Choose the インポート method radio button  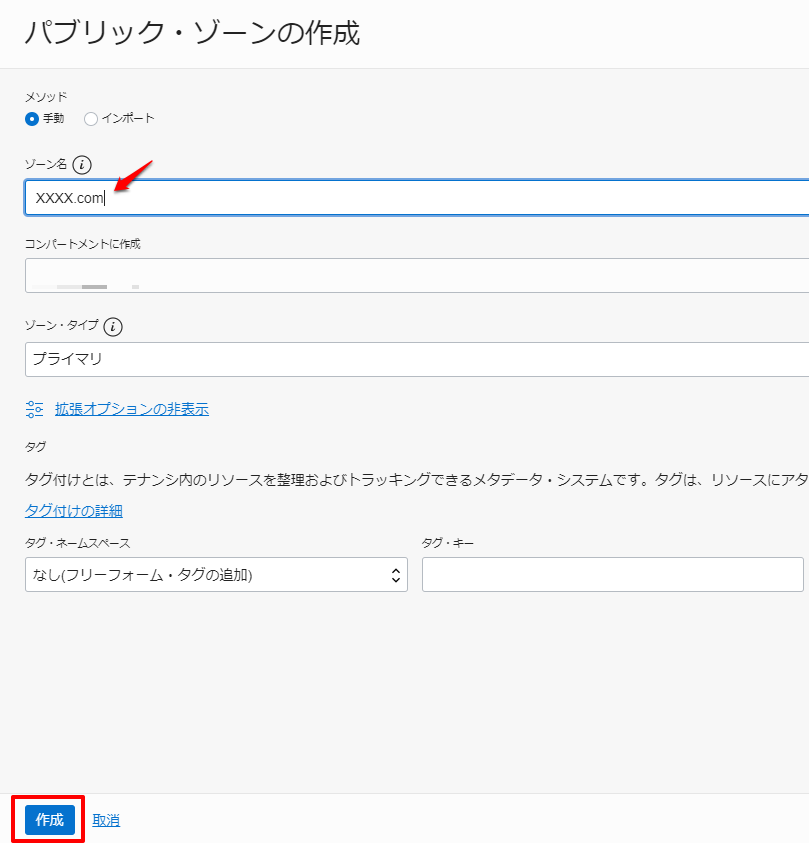coord(90,118)
